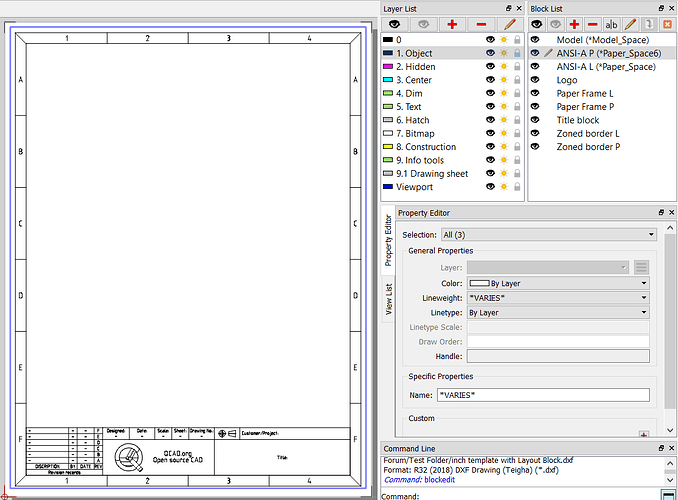Switch to the View List tab

(389, 298)
